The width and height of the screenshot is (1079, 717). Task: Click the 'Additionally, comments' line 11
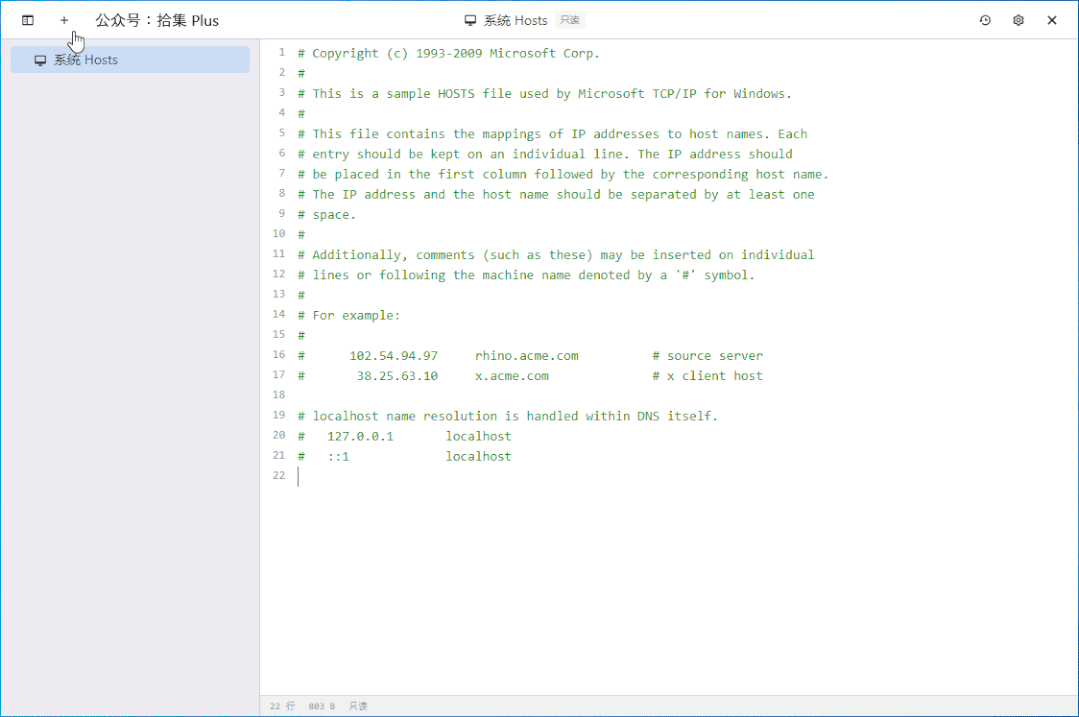coord(556,255)
